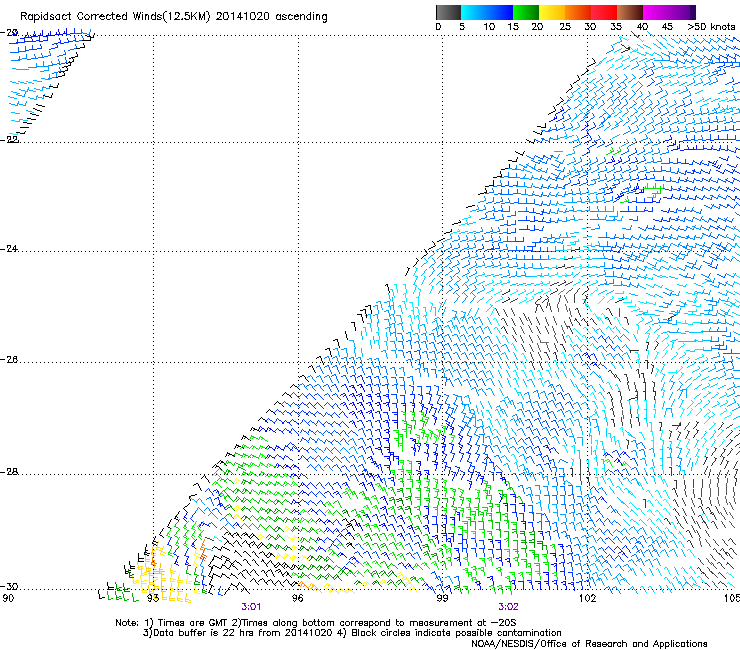Click the 90 longitude axis label
Screen dimensions: 740x650
coord(8,598)
